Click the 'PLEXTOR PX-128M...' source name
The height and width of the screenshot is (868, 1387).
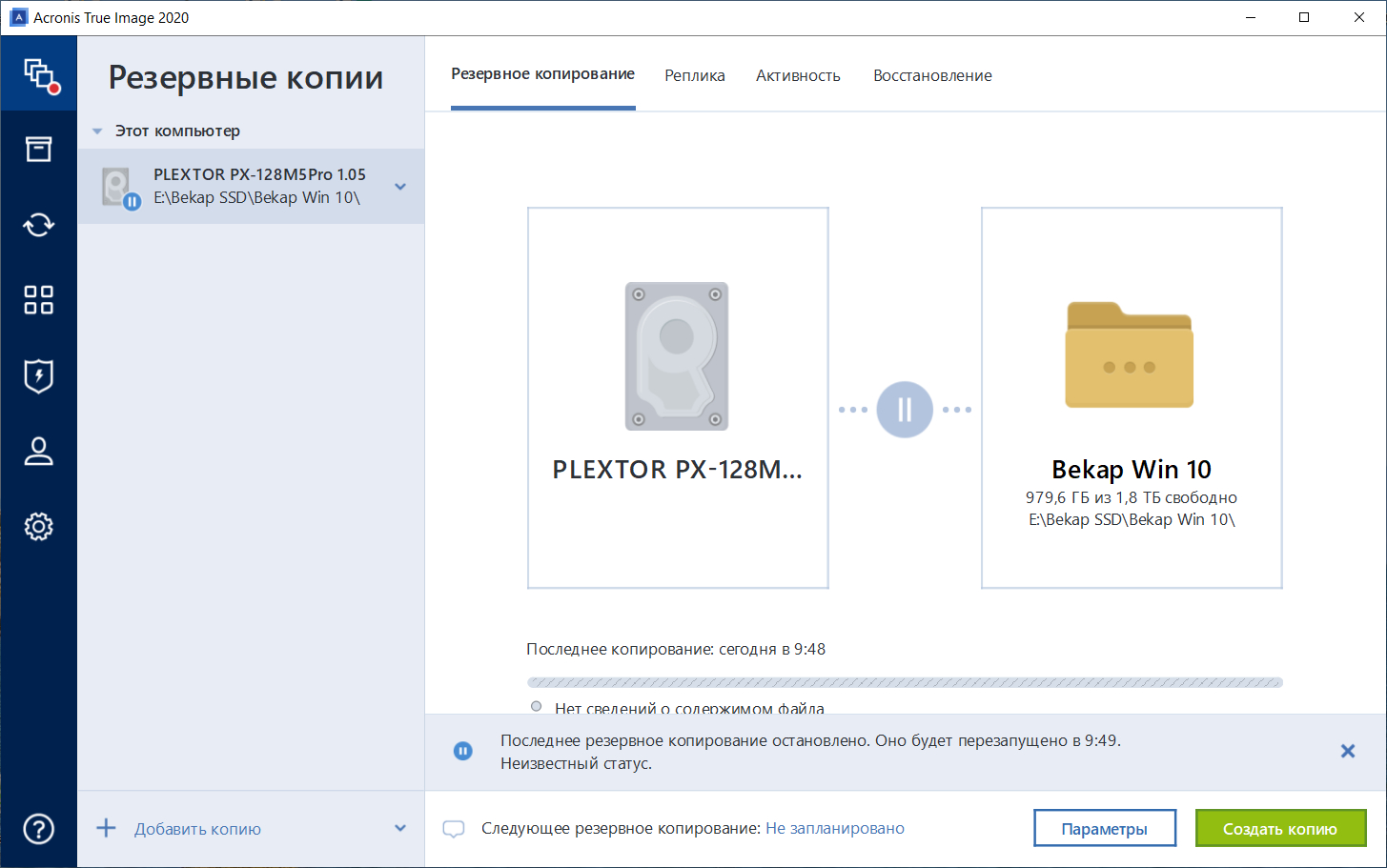pos(678,470)
